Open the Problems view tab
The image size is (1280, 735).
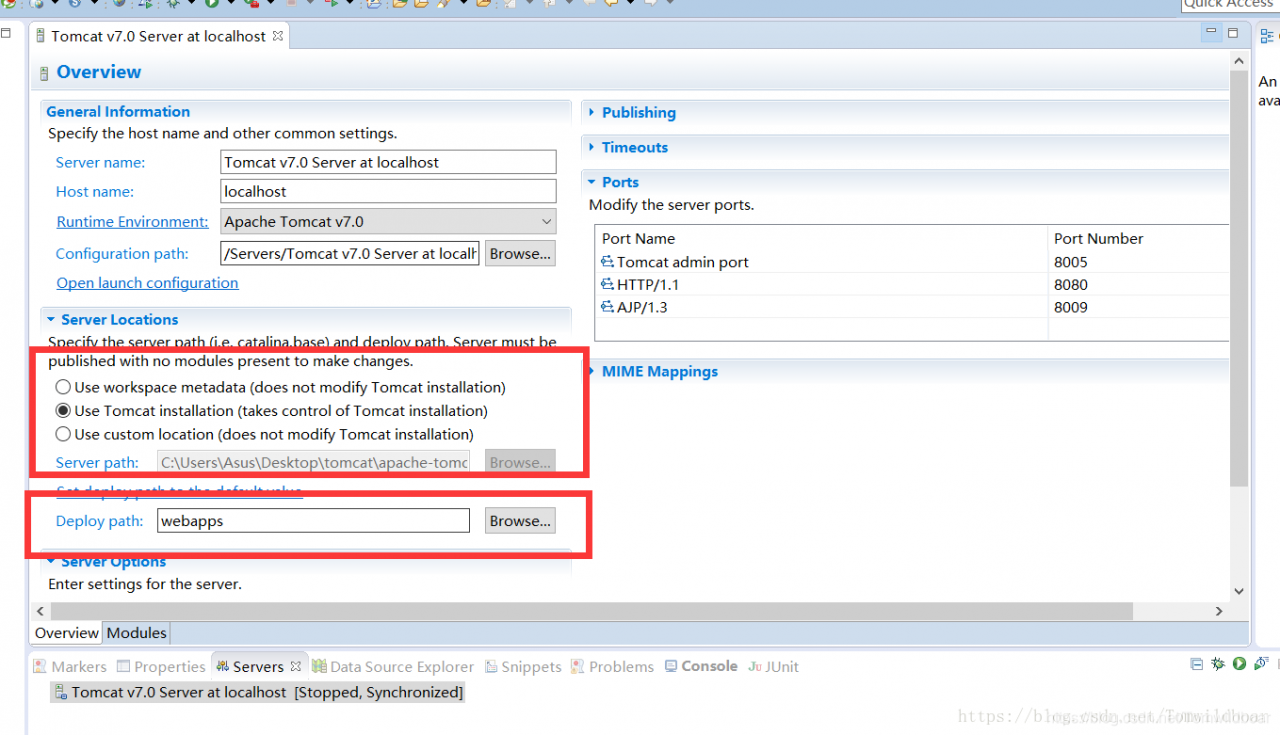coord(612,667)
